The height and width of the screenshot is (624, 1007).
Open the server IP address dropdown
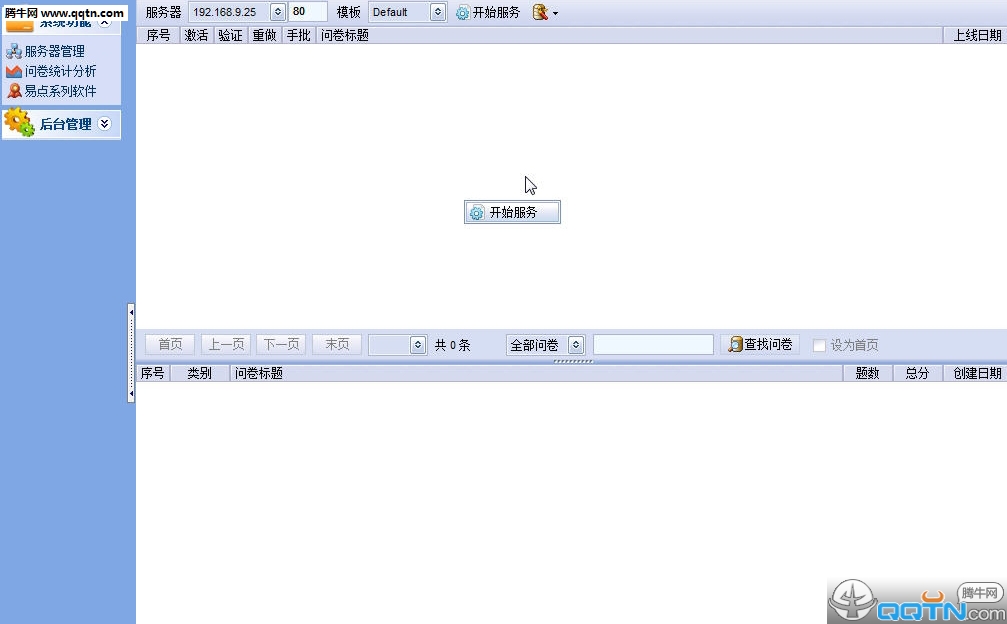[x=277, y=12]
